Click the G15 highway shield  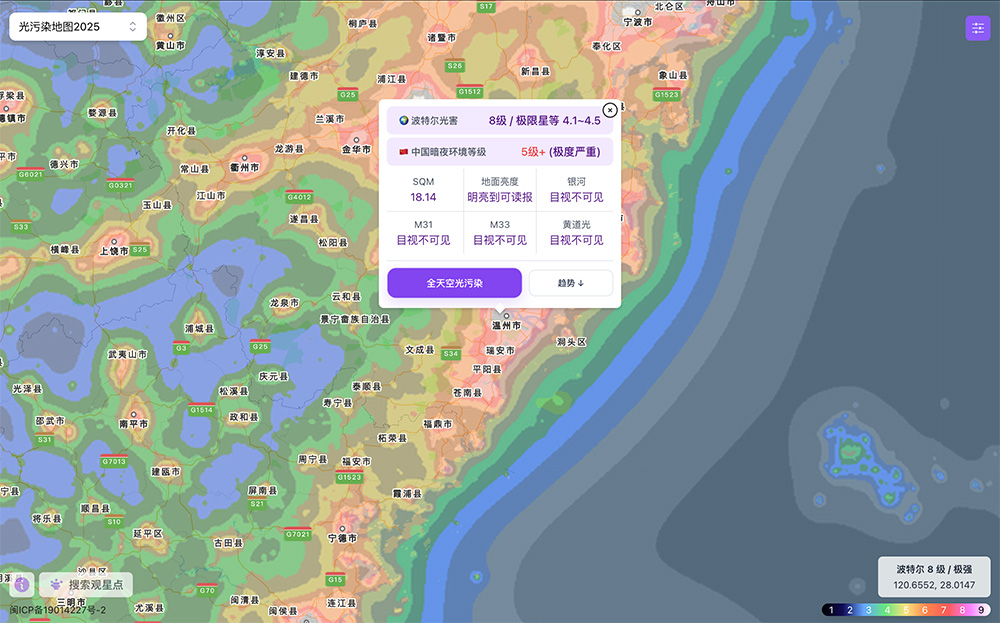[x=335, y=579]
